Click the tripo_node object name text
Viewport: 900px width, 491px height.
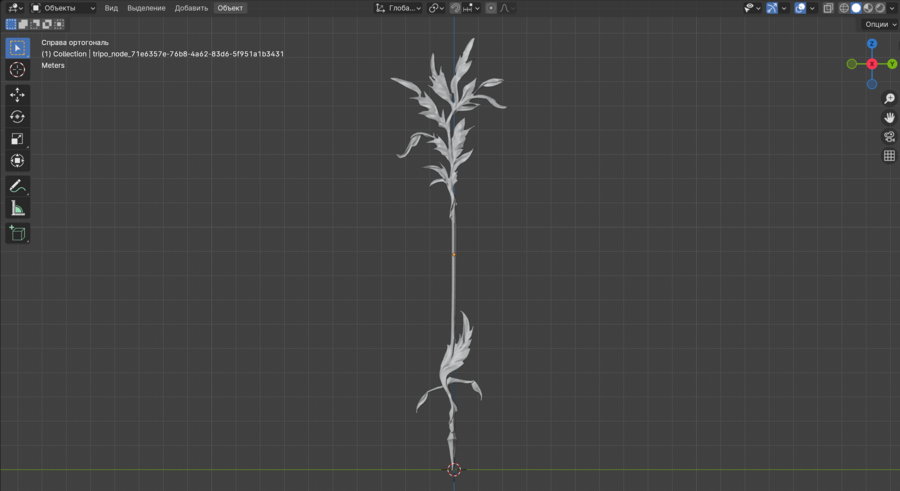188,54
